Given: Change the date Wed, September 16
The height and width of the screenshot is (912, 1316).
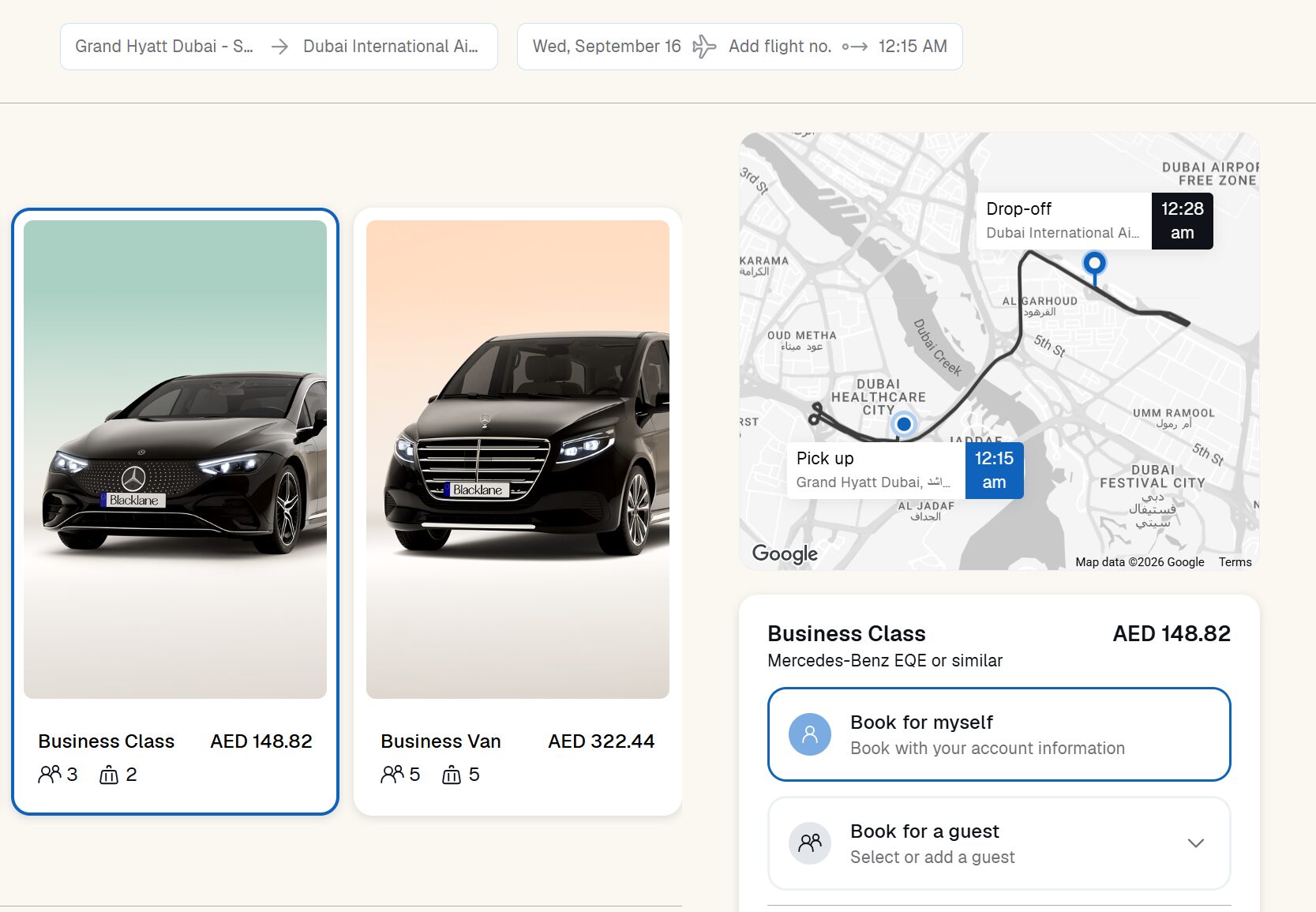Looking at the screenshot, I should tap(607, 47).
